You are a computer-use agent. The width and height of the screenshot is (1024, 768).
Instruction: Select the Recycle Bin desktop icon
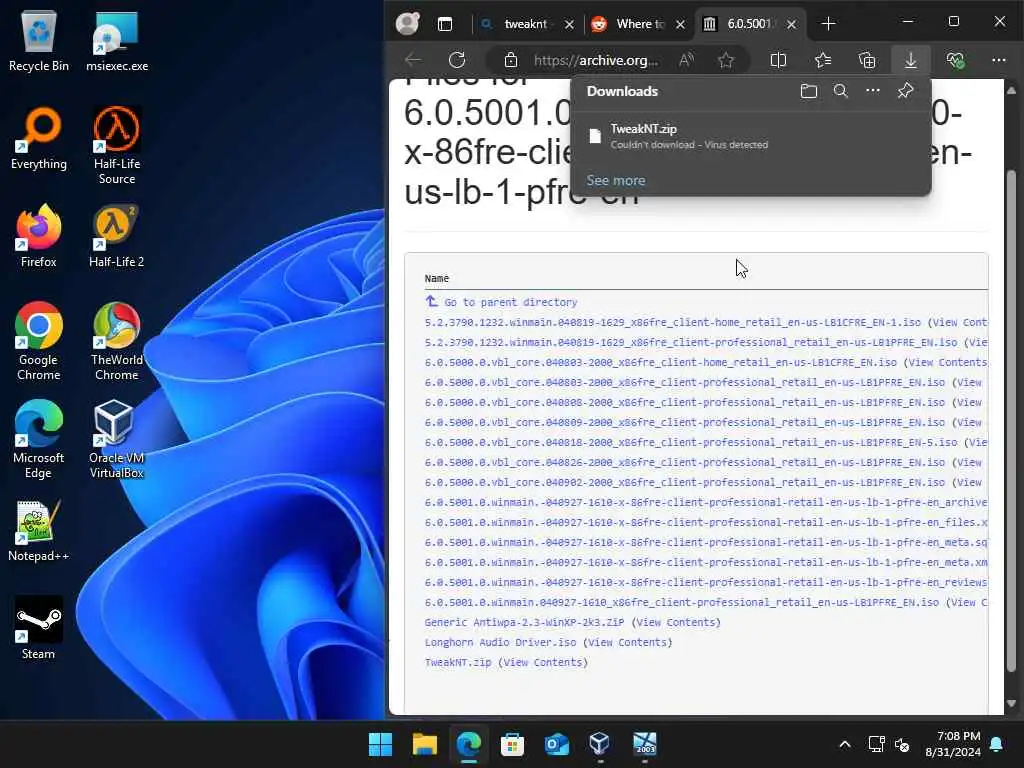(x=39, y=42)
